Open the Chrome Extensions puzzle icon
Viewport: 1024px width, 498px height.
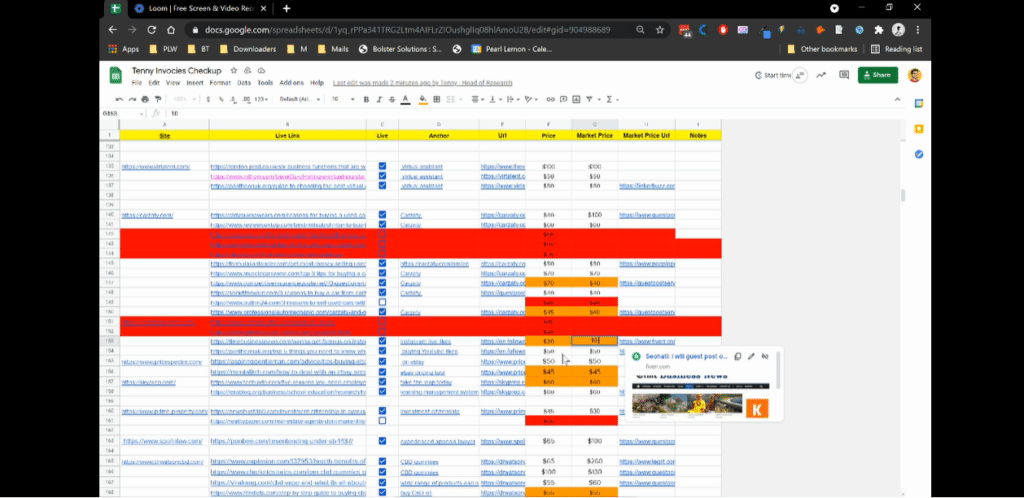point(878,30)
